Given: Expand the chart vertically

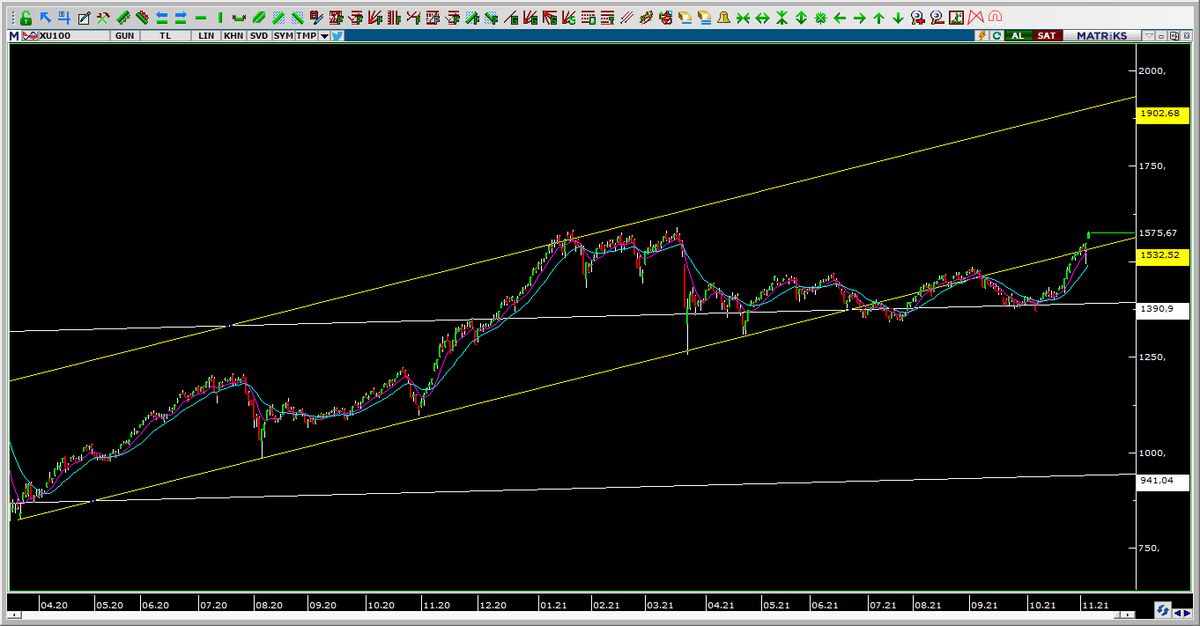Looking at the screenshot, I should pos(801,18).
